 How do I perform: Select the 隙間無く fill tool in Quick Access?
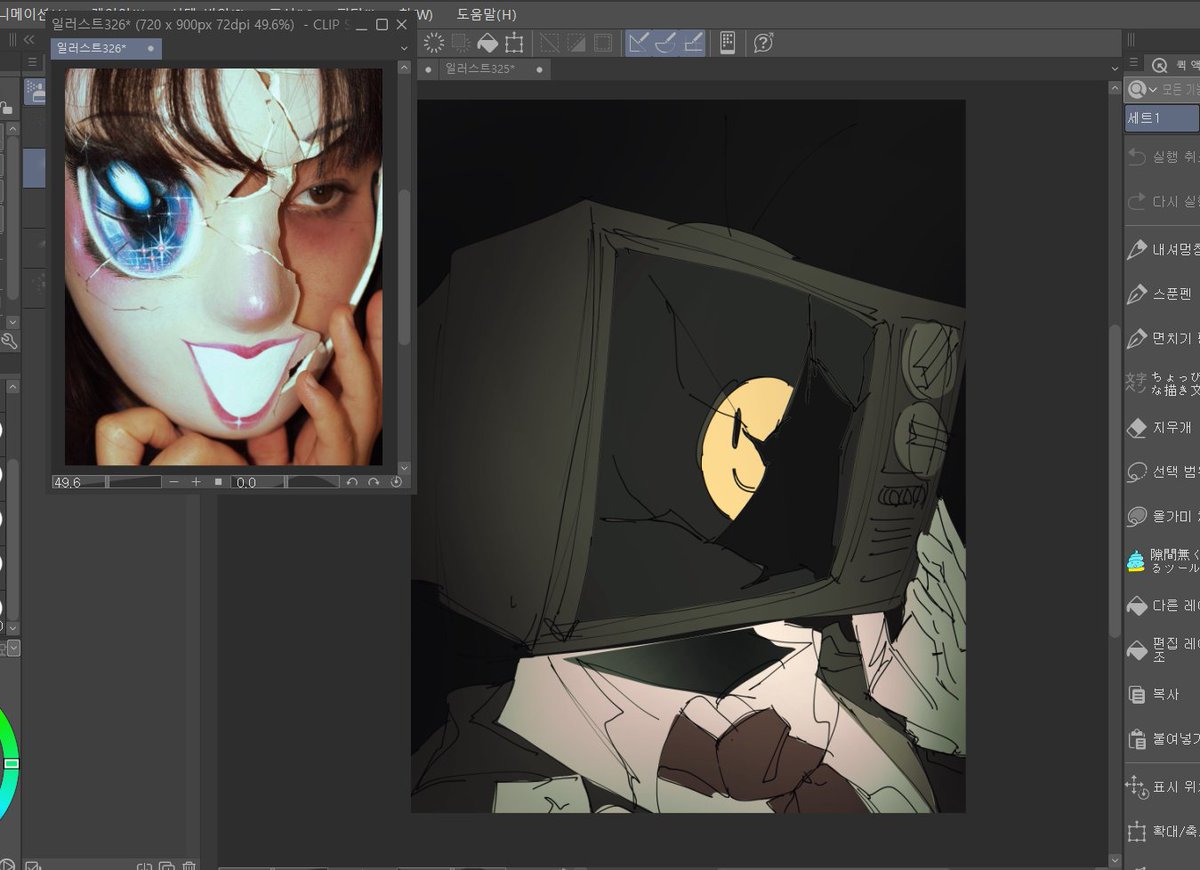[1163, 560]
